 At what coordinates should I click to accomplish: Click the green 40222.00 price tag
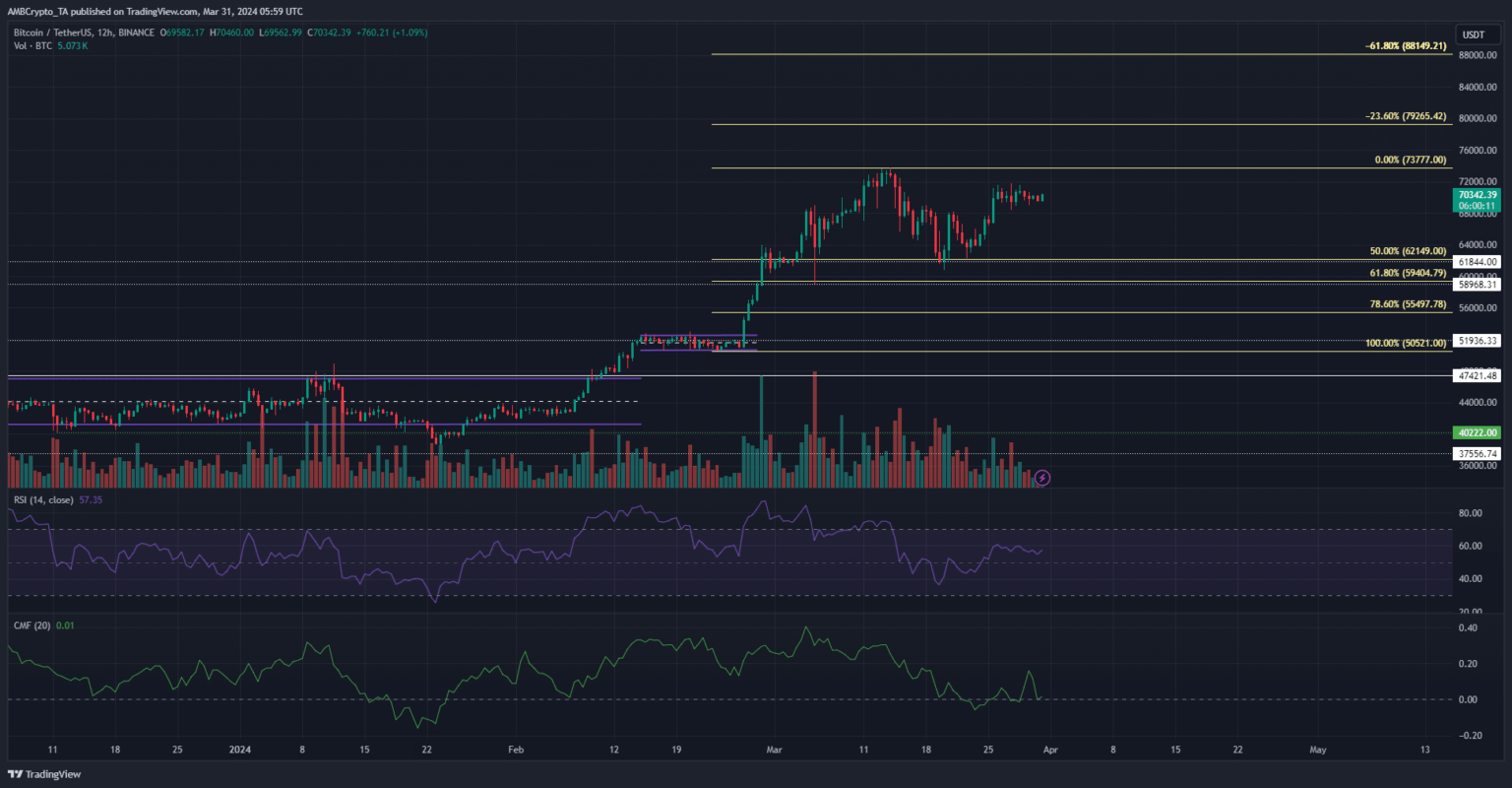1477,432
